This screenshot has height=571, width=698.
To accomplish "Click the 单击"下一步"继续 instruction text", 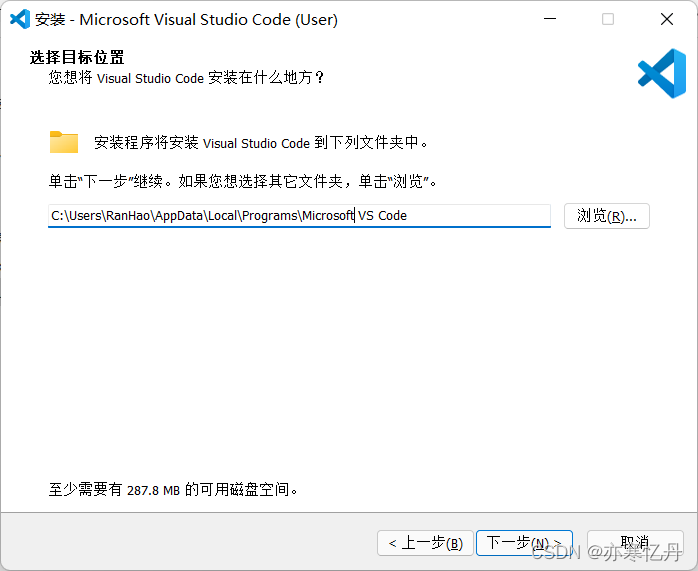I will tap(243, 181).
